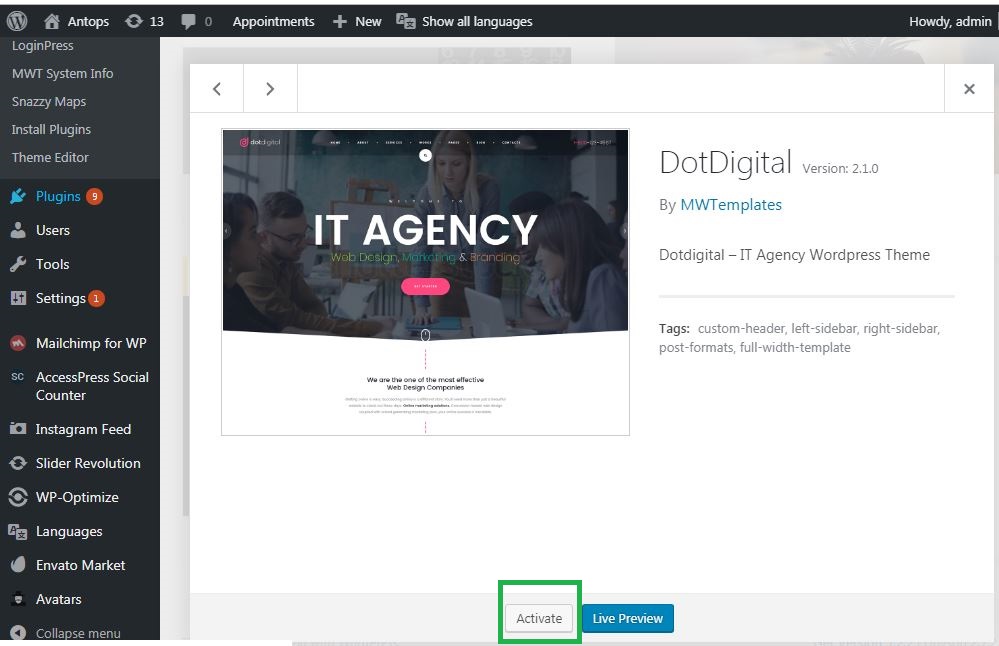The height and width of the screenshot is (646, 999).
Task: Show the next theme with right arrow
Action: (x=270, y=89)
